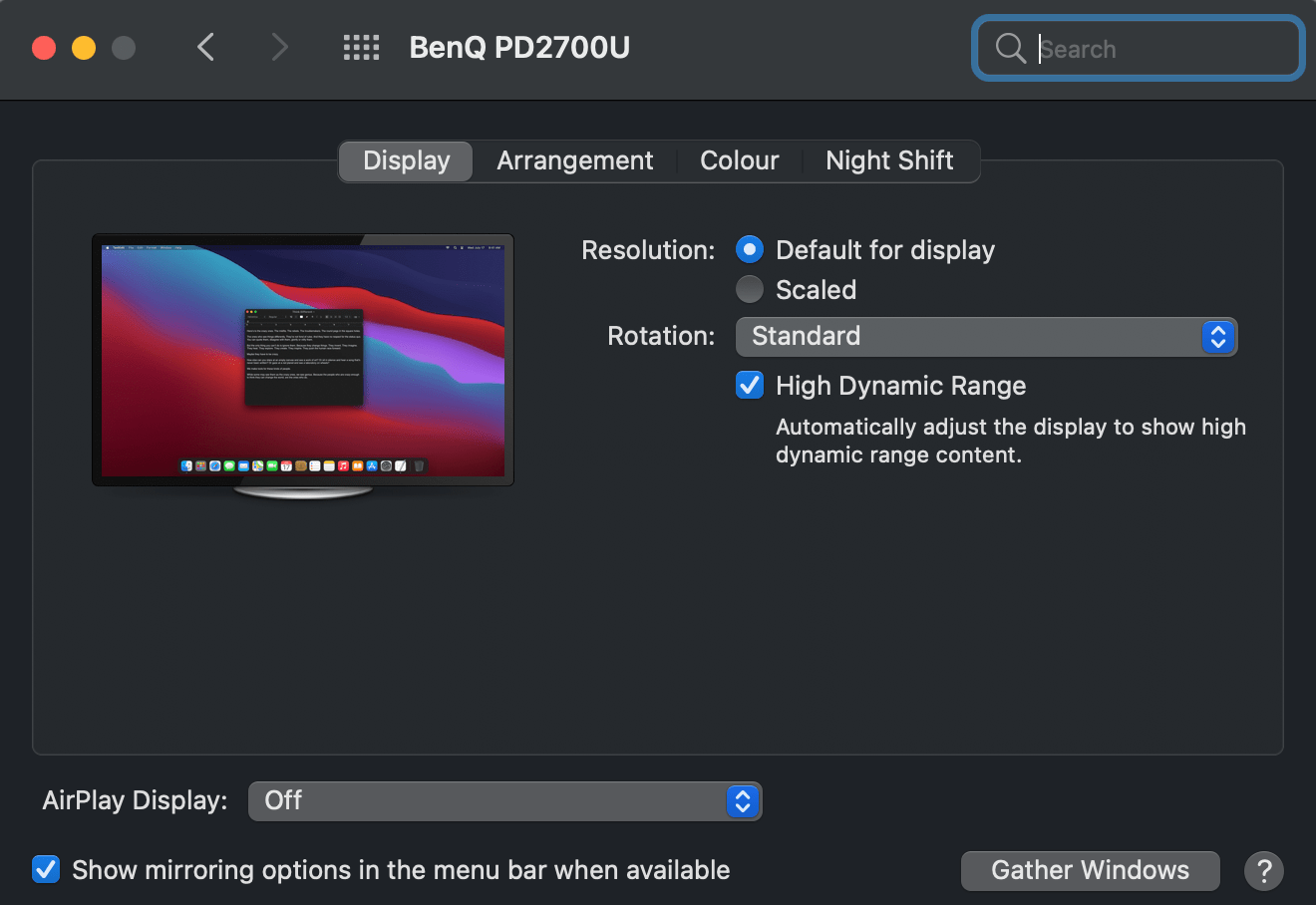Screen dimensions: 1316x905
Task: Show all preferences grid icon
Action: coord(361,47)
